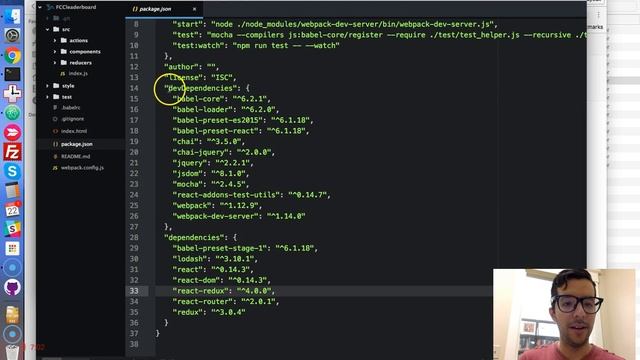Viewport: 640px width, 360px height.
Task: Open index.js in the file tree
Action: click(x=78, y=73)
